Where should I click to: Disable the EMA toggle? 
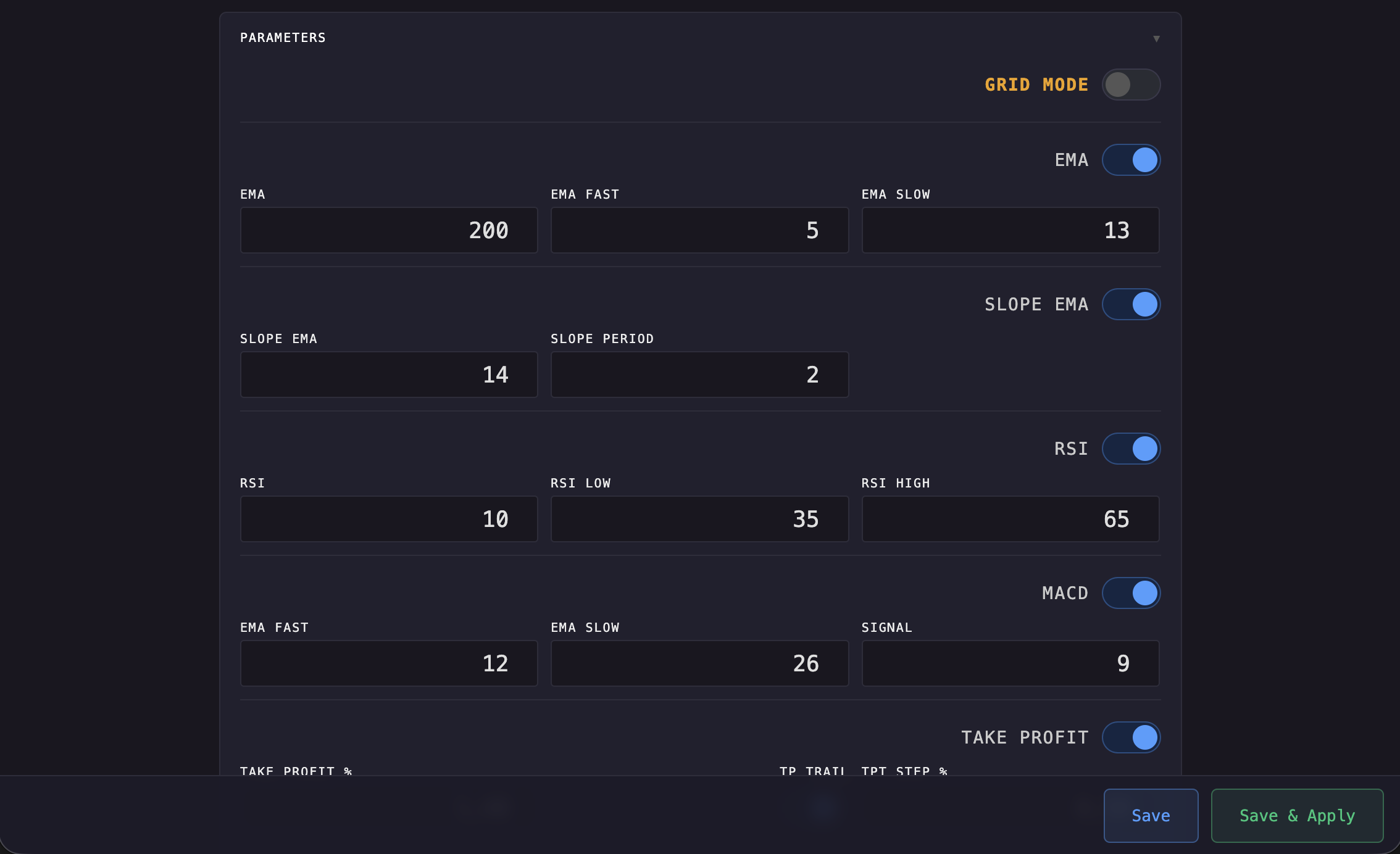1131,160
